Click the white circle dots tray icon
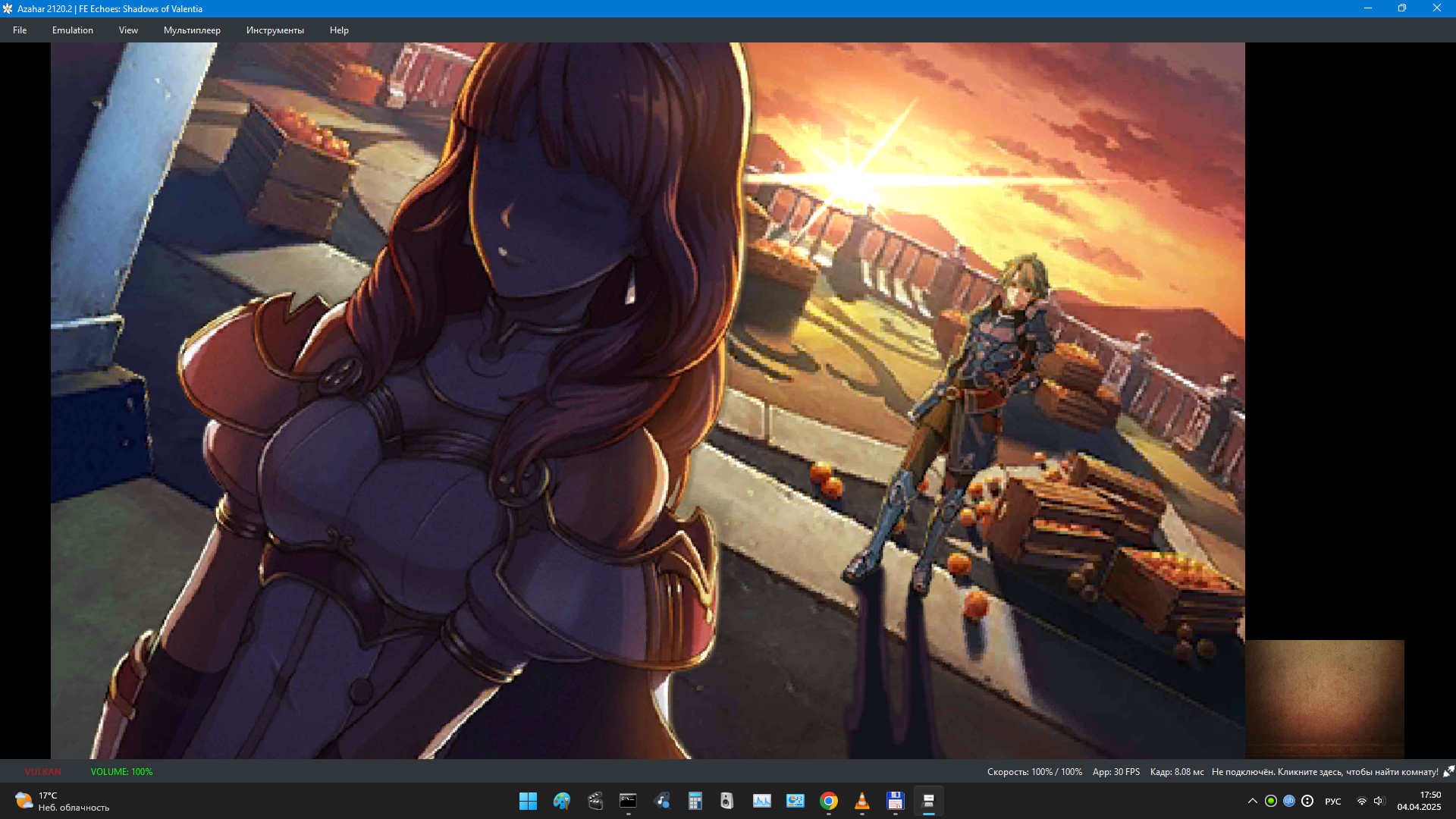1456x819 pixels. click(1307, 801)
